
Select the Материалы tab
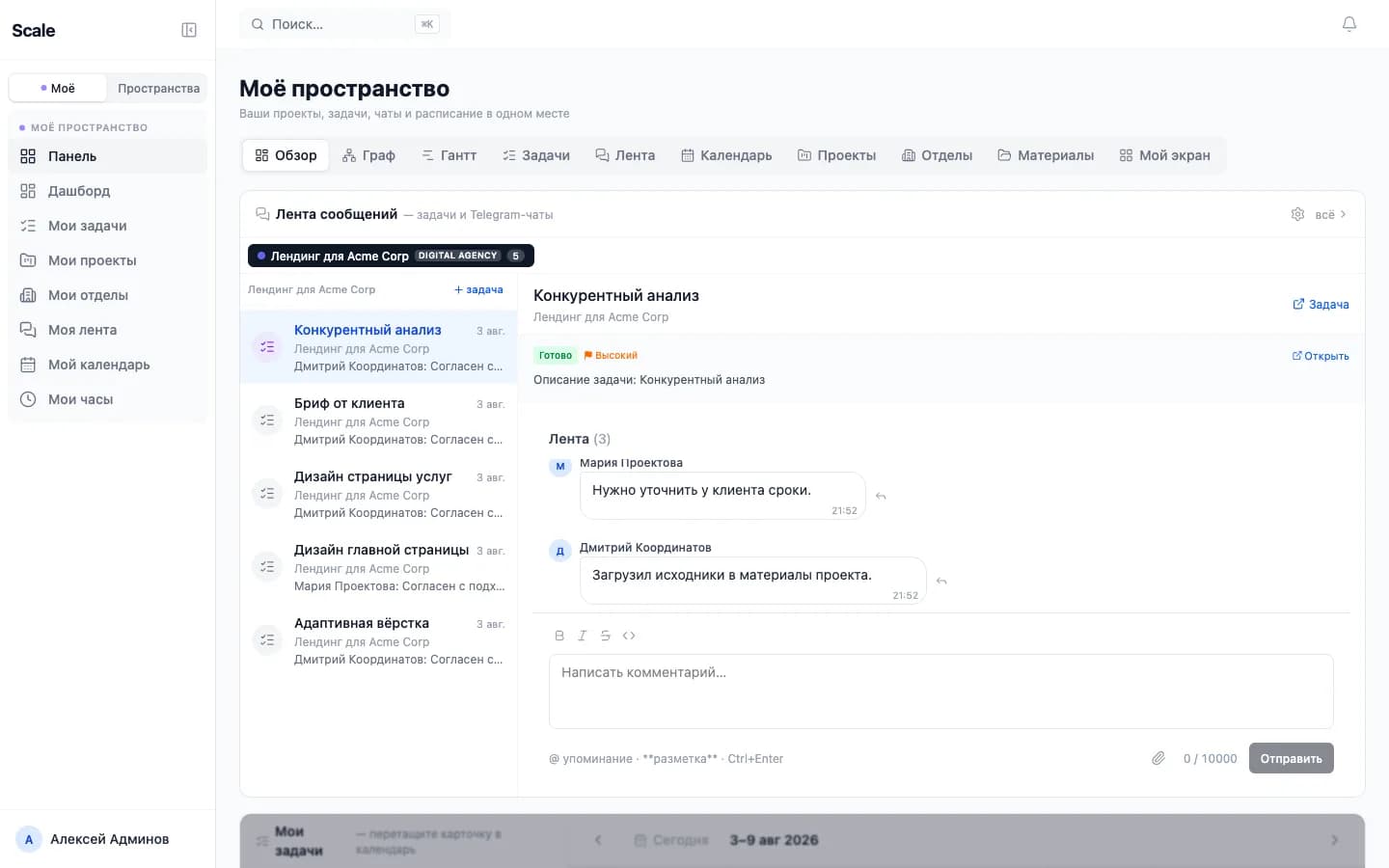tap(1046, 155)
